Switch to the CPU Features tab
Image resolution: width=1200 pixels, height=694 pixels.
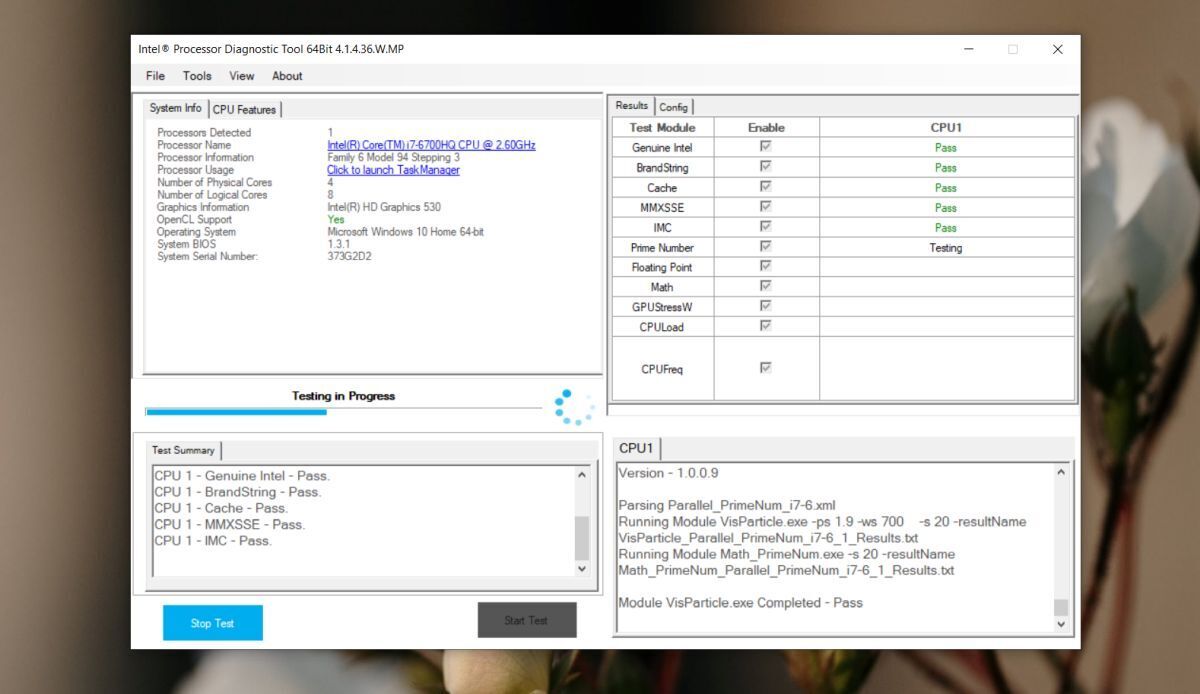click(244, 108)
